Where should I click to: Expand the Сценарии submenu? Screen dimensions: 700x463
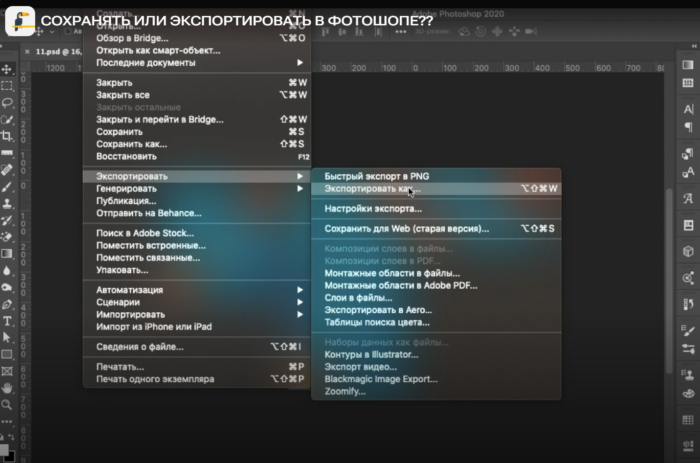point(196,302)
